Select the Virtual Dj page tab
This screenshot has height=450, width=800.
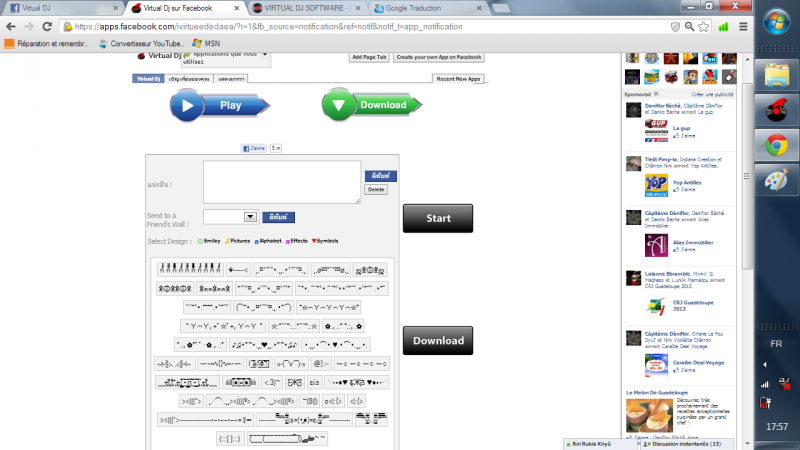pos(148,79)
